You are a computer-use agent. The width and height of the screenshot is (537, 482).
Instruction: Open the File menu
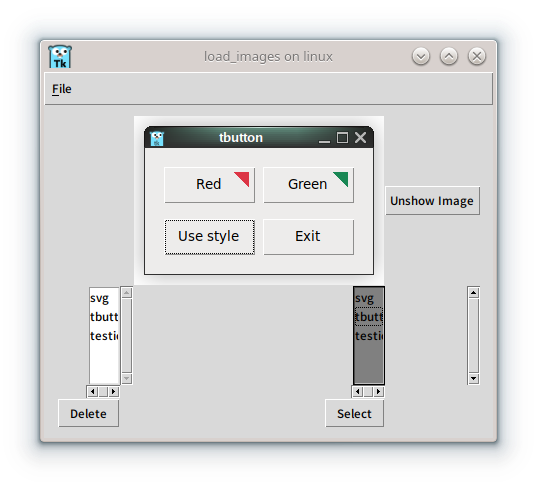62,89
